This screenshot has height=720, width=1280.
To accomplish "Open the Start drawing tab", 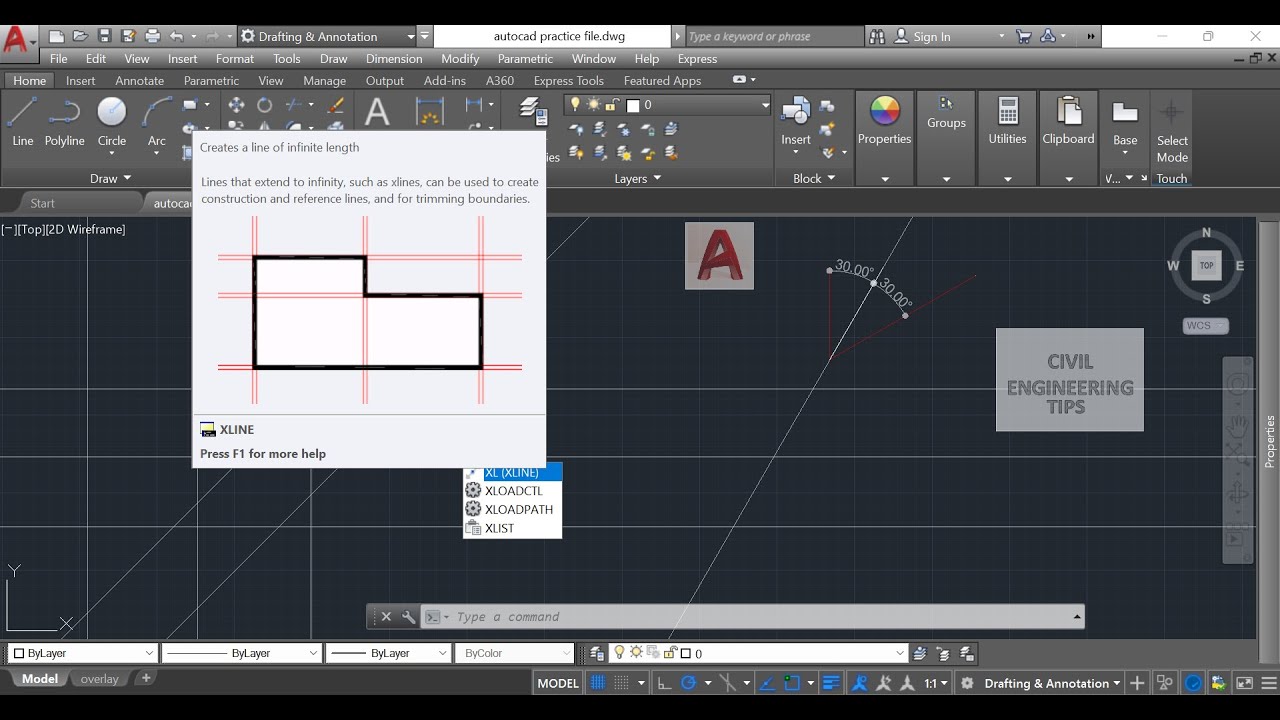I will (43, 203).
